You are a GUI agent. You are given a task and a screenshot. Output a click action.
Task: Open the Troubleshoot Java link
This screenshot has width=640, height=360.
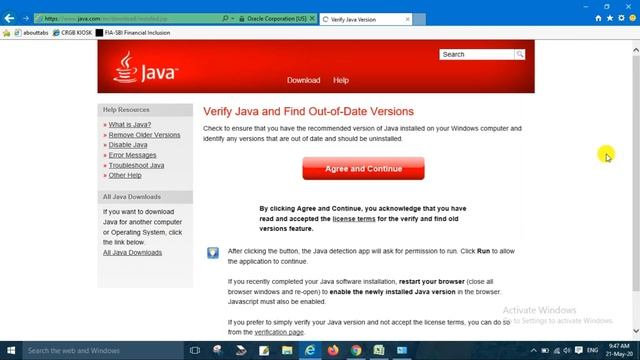(x=136, y=165)
